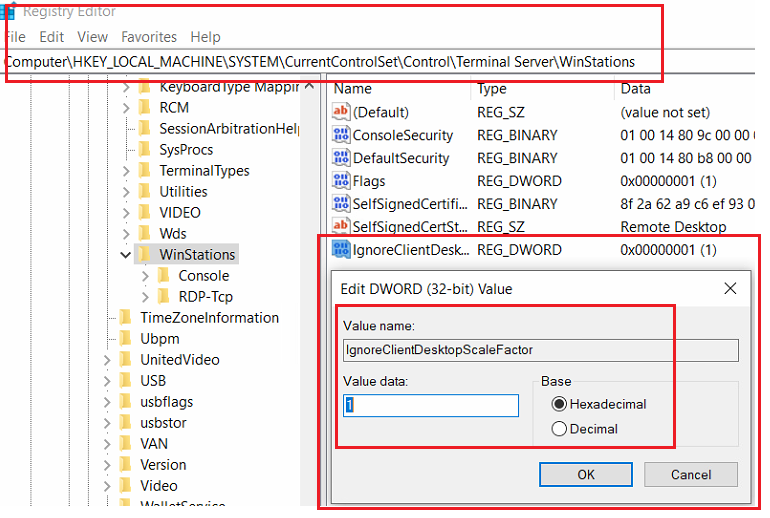Collapse the WinStations tree node
Screen dimensions: 770x518
tap(126, 254)
